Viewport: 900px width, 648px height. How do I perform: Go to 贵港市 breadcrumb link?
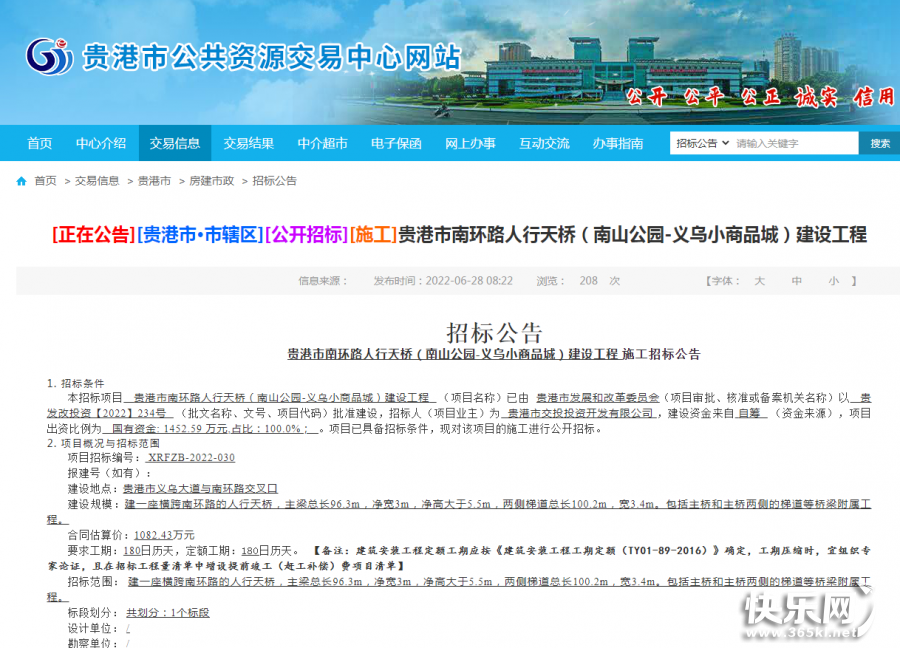click(154, 181)
